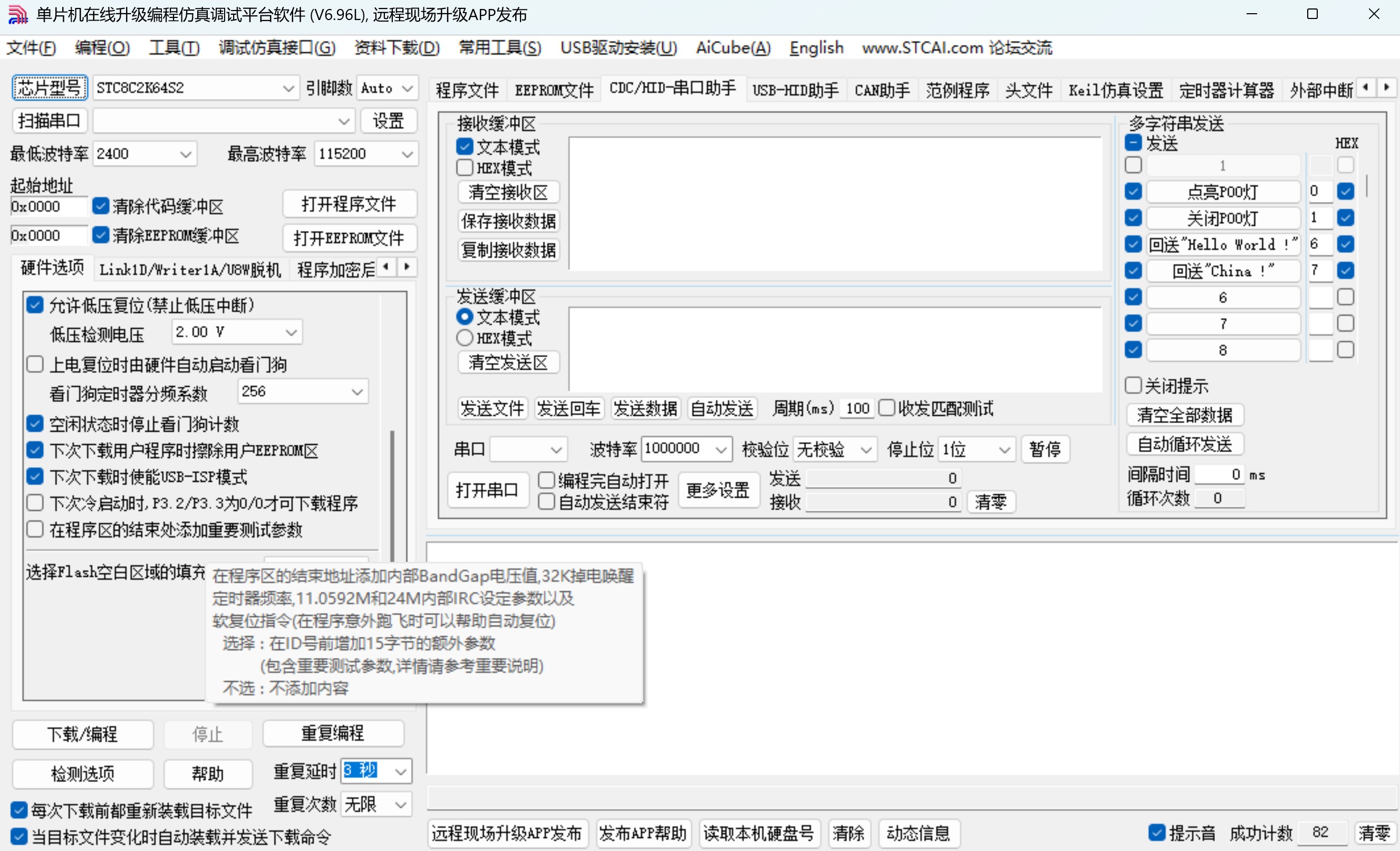Switch to the USB-HID助手 tab

click(795, 90)
